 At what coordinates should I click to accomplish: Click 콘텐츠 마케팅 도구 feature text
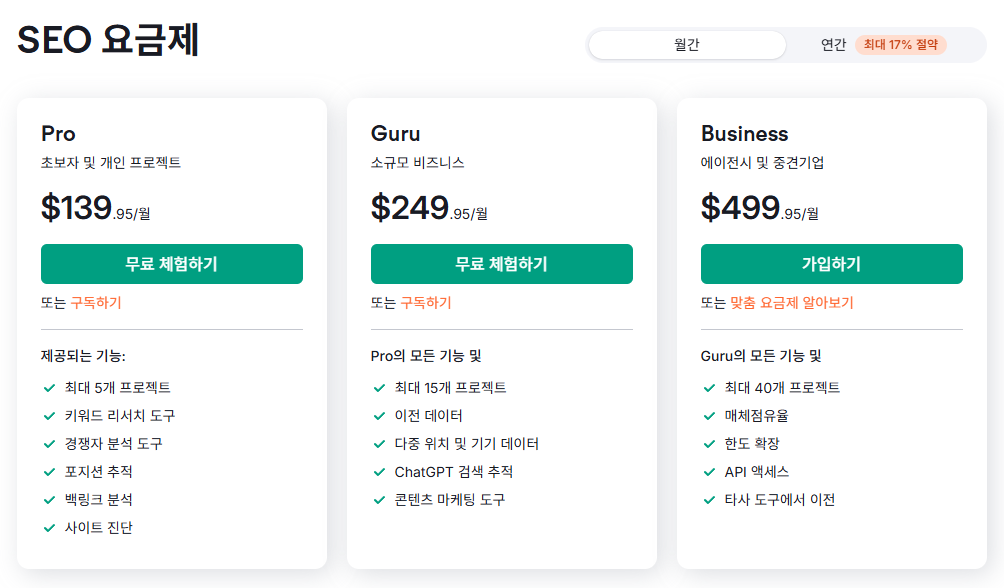449,500
